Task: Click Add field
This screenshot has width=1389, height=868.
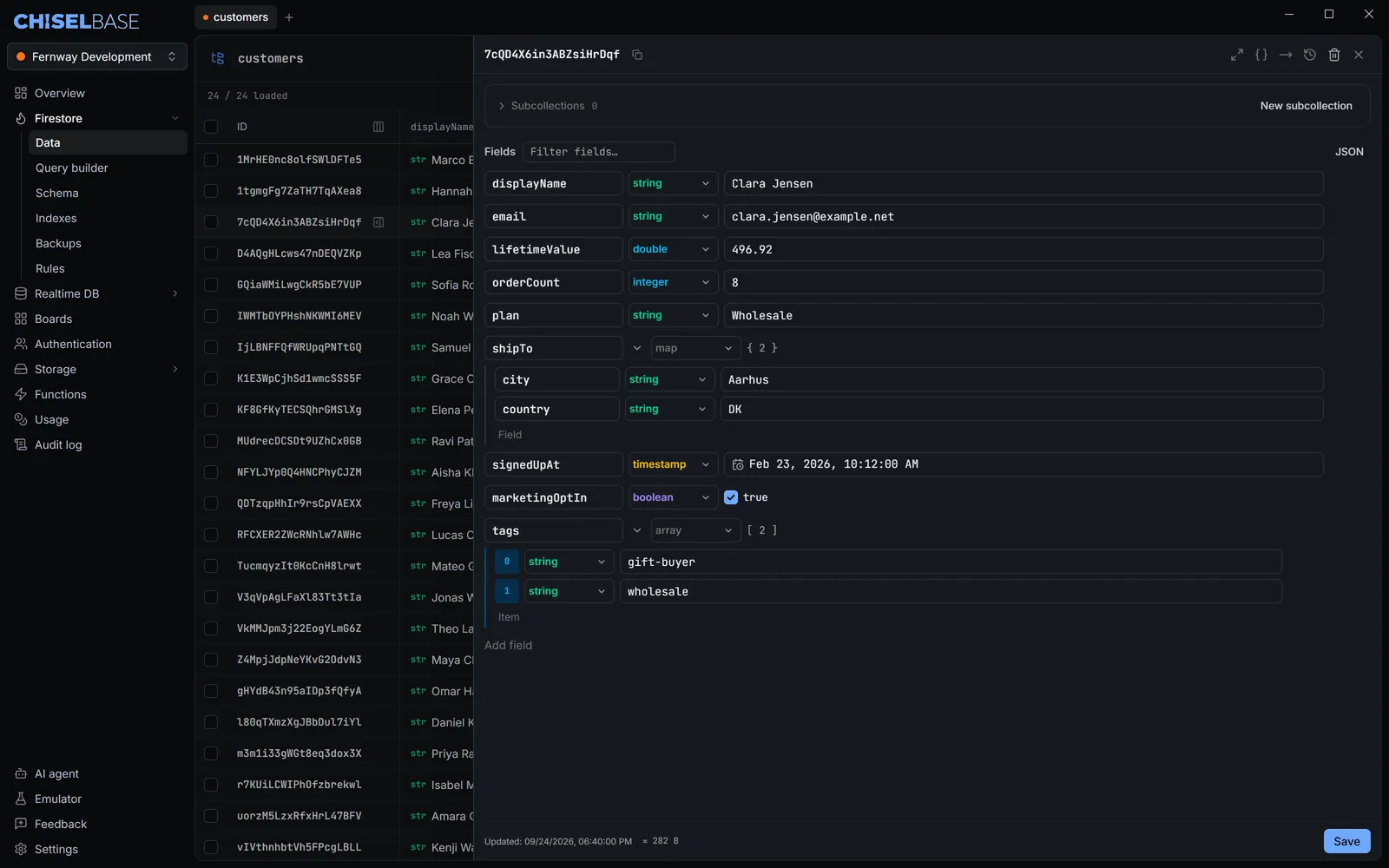Action: [x=509, y=645]
